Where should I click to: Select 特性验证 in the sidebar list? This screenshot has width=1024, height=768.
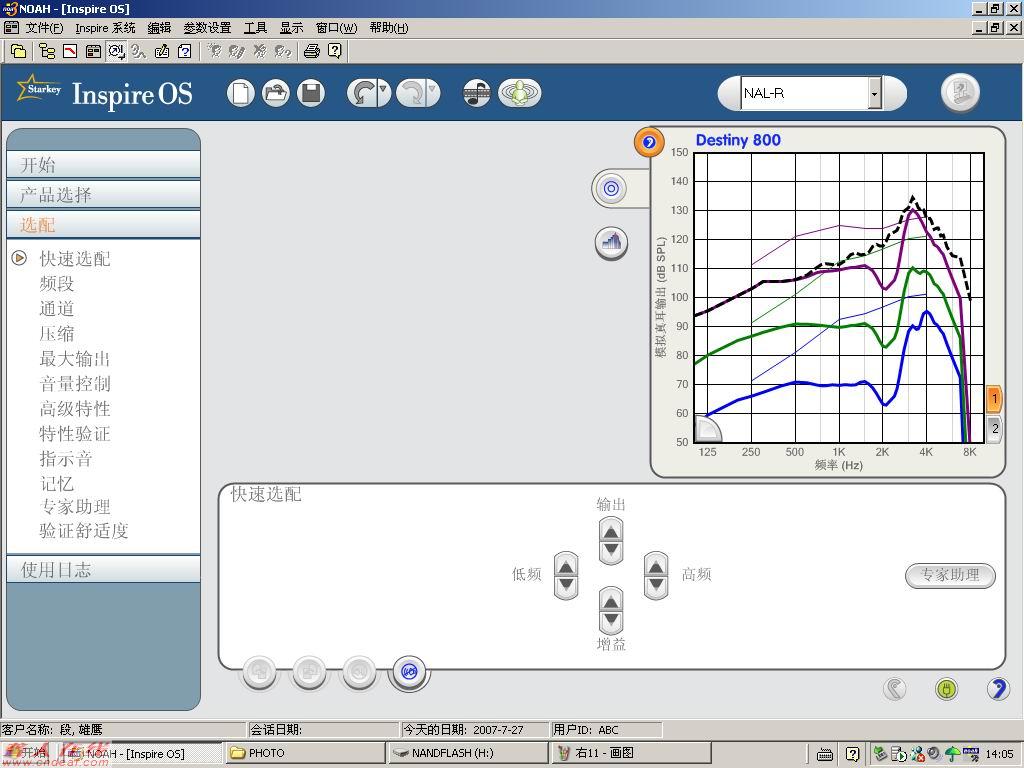(x=74, y=433)
